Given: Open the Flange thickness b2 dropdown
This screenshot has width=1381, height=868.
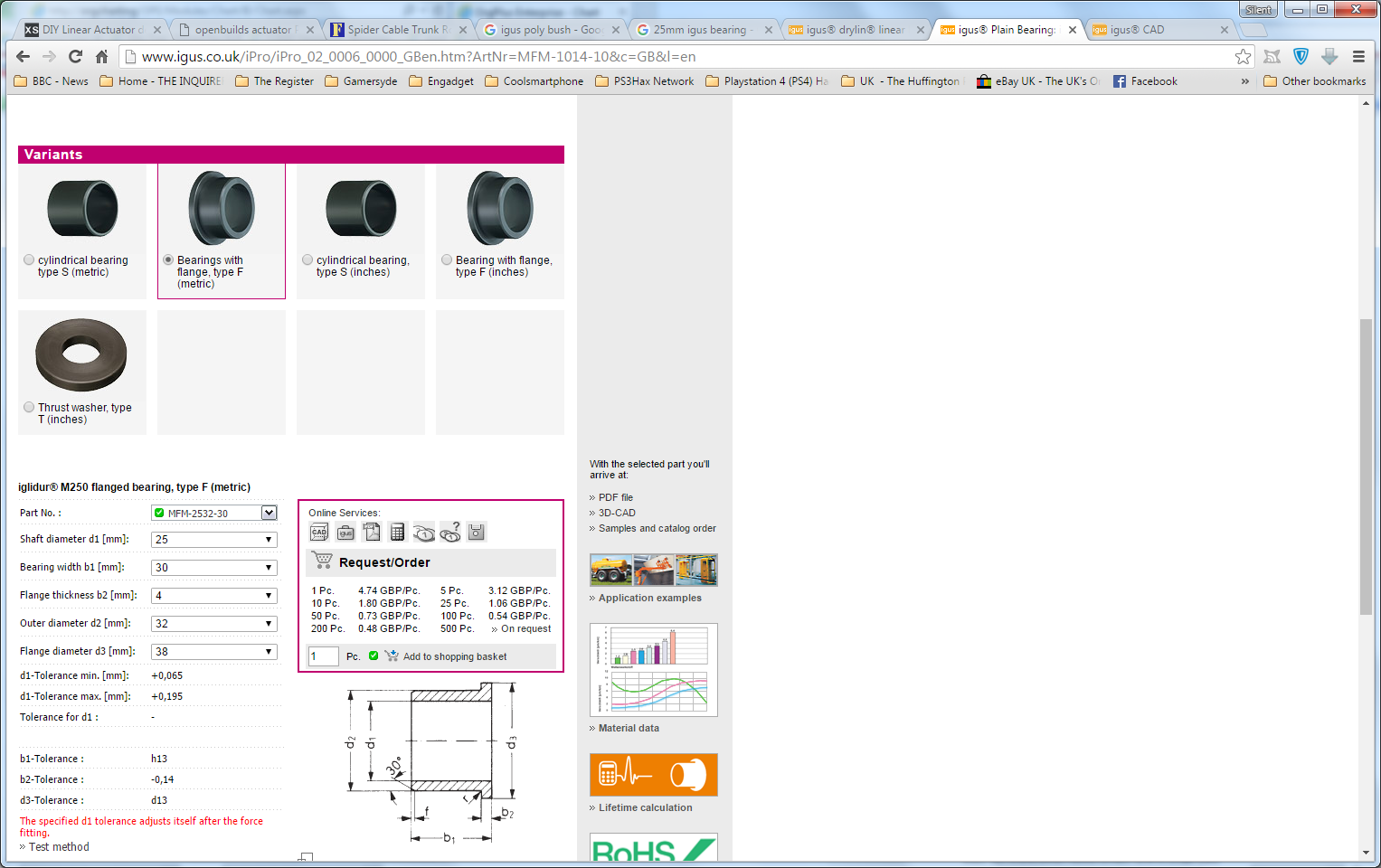Looking at the screenshot, I should pyautogui.click(x=214, y=595).
